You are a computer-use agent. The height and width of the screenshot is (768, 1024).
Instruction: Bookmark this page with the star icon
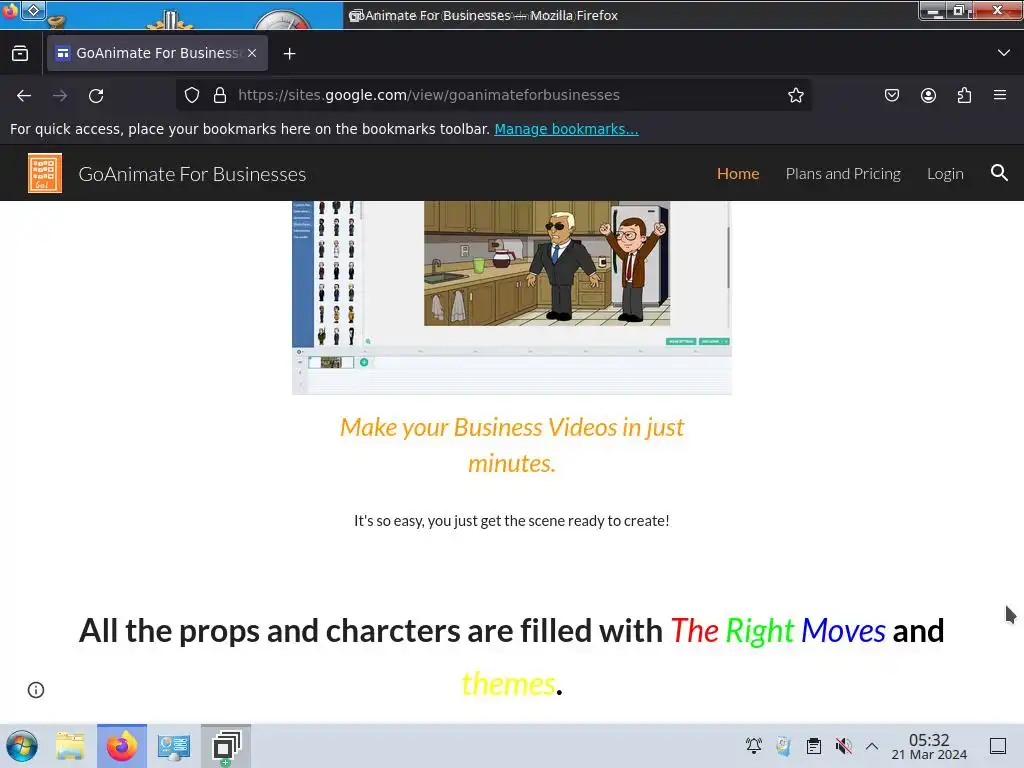(795, 95)
